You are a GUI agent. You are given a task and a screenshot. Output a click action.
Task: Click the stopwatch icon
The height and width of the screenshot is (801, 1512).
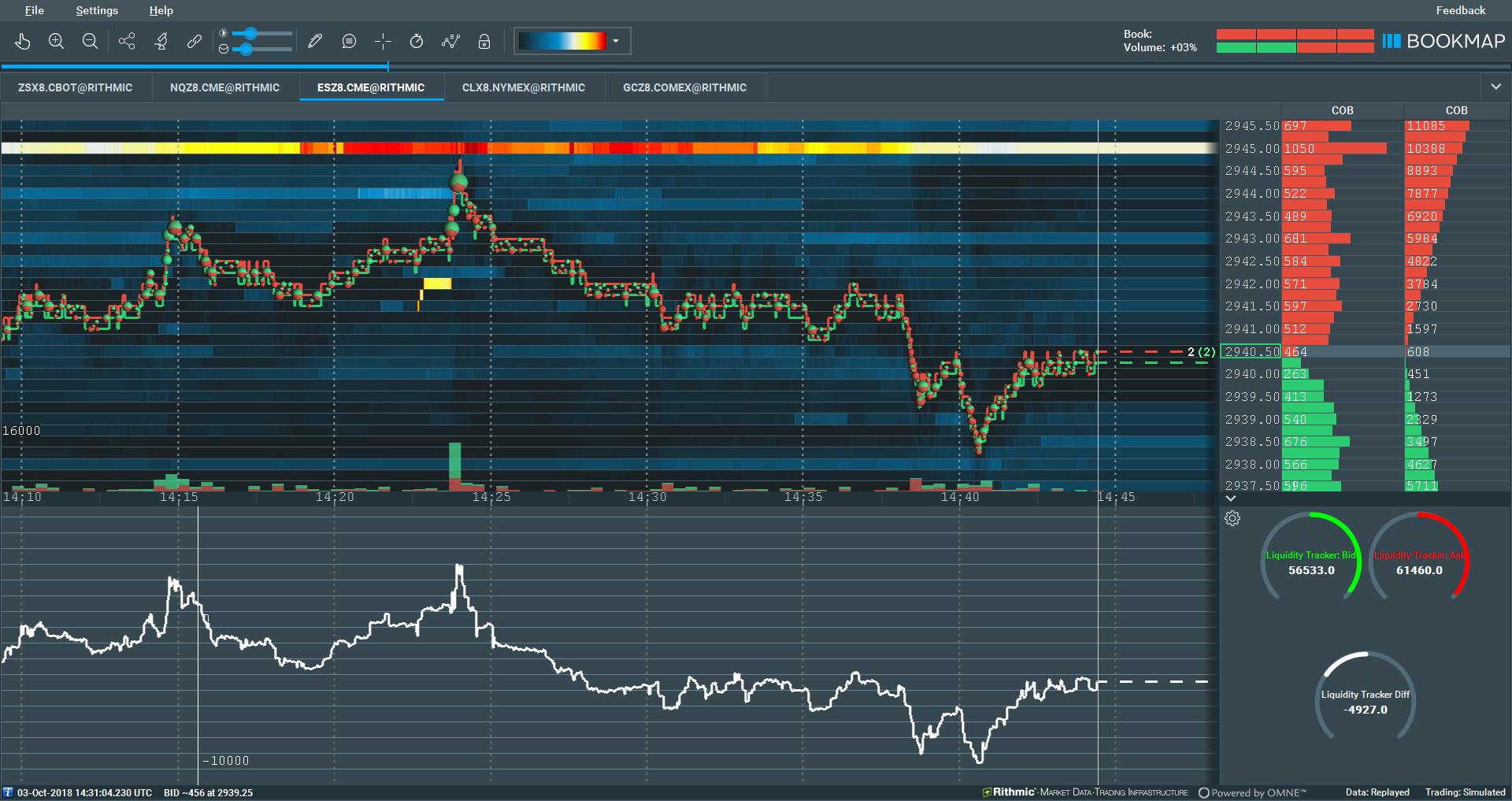click(417, 42)
